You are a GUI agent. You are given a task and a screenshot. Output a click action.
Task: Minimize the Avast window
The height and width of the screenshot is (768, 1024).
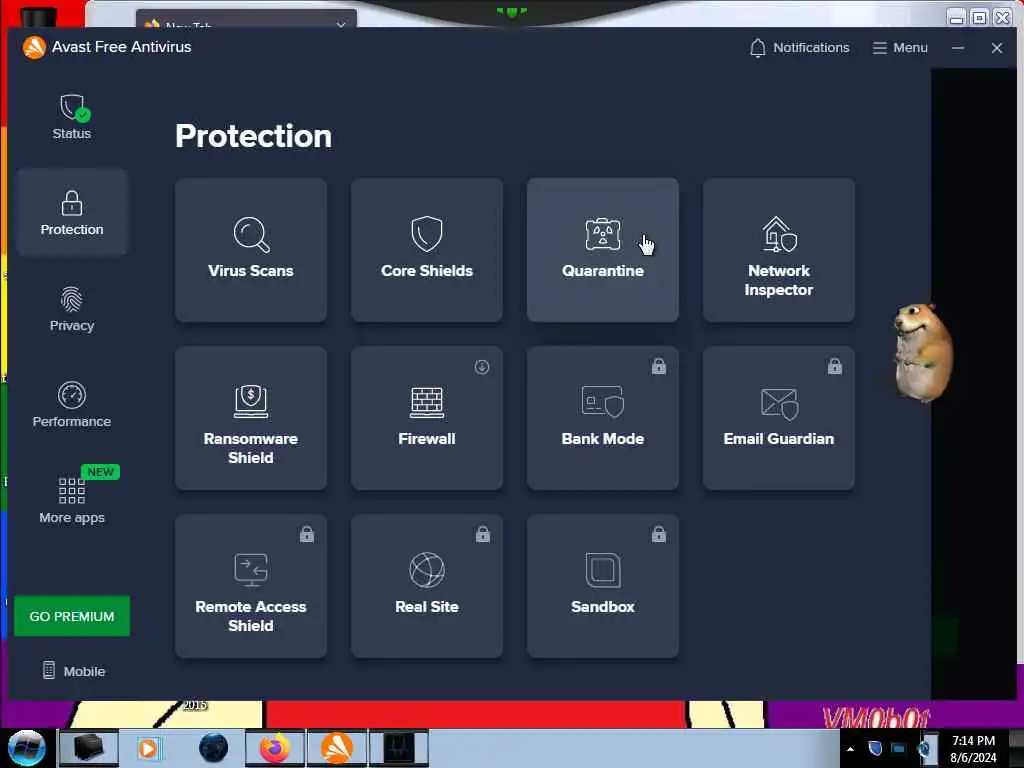tap(957, 48)
